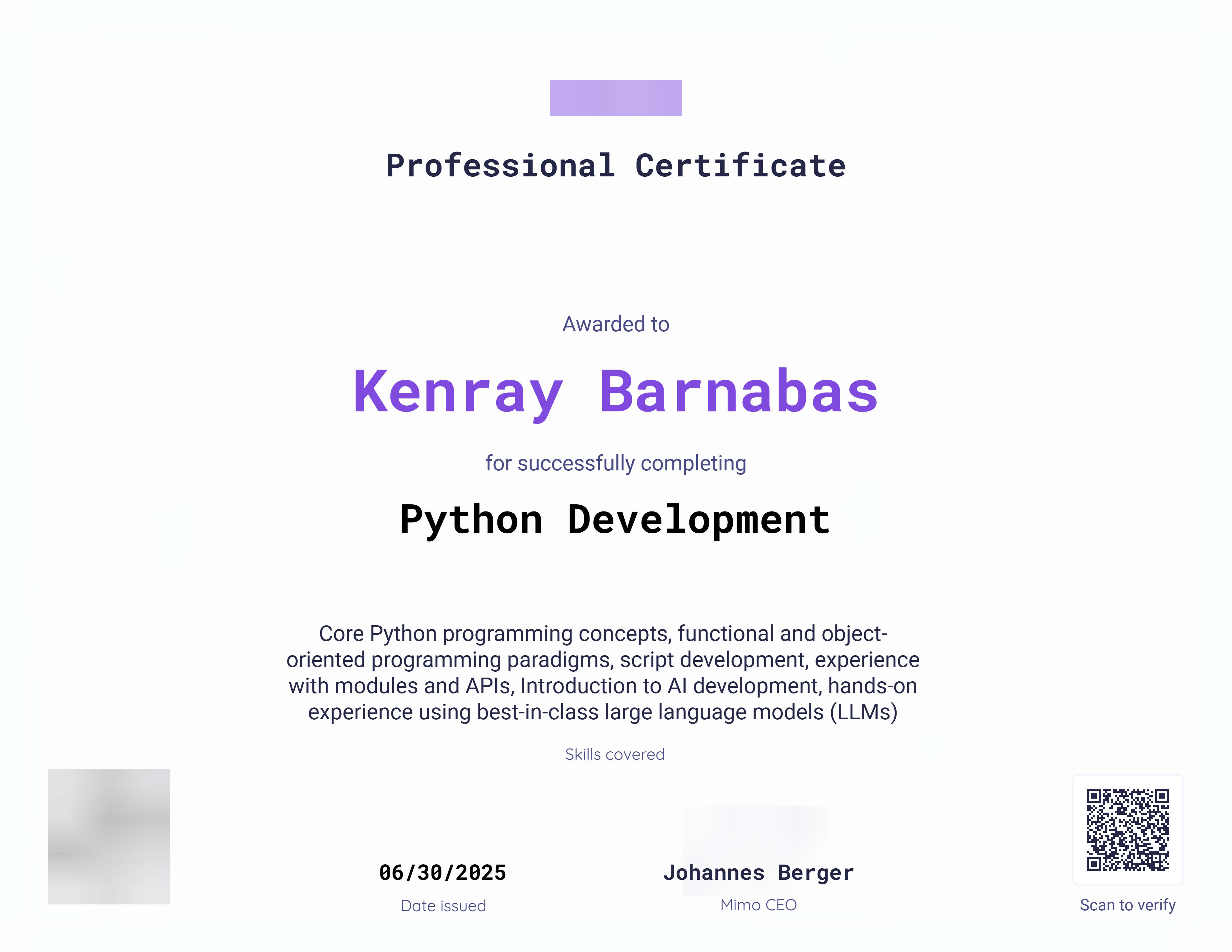Click the 'Skills covered' label
The width and height of the screenshot is (1232, 952).
pyautogui.click(x=615, y=754)
